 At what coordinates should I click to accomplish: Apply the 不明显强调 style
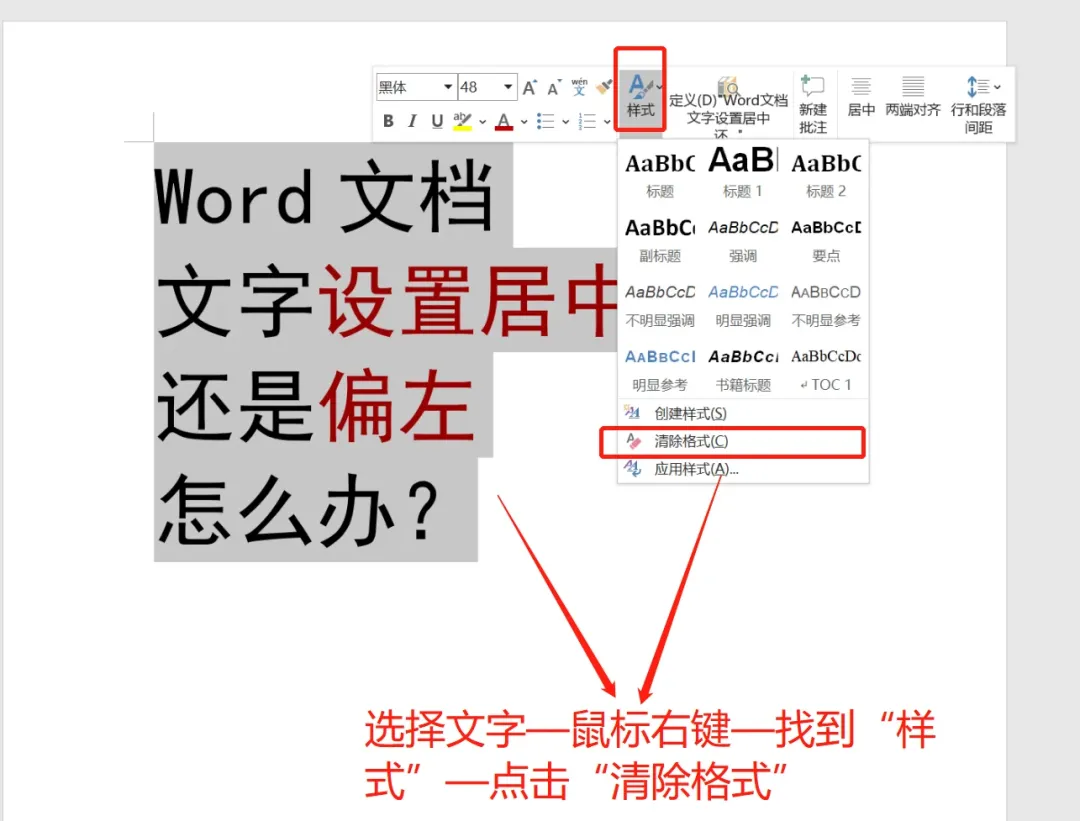(x=660, y=304)
